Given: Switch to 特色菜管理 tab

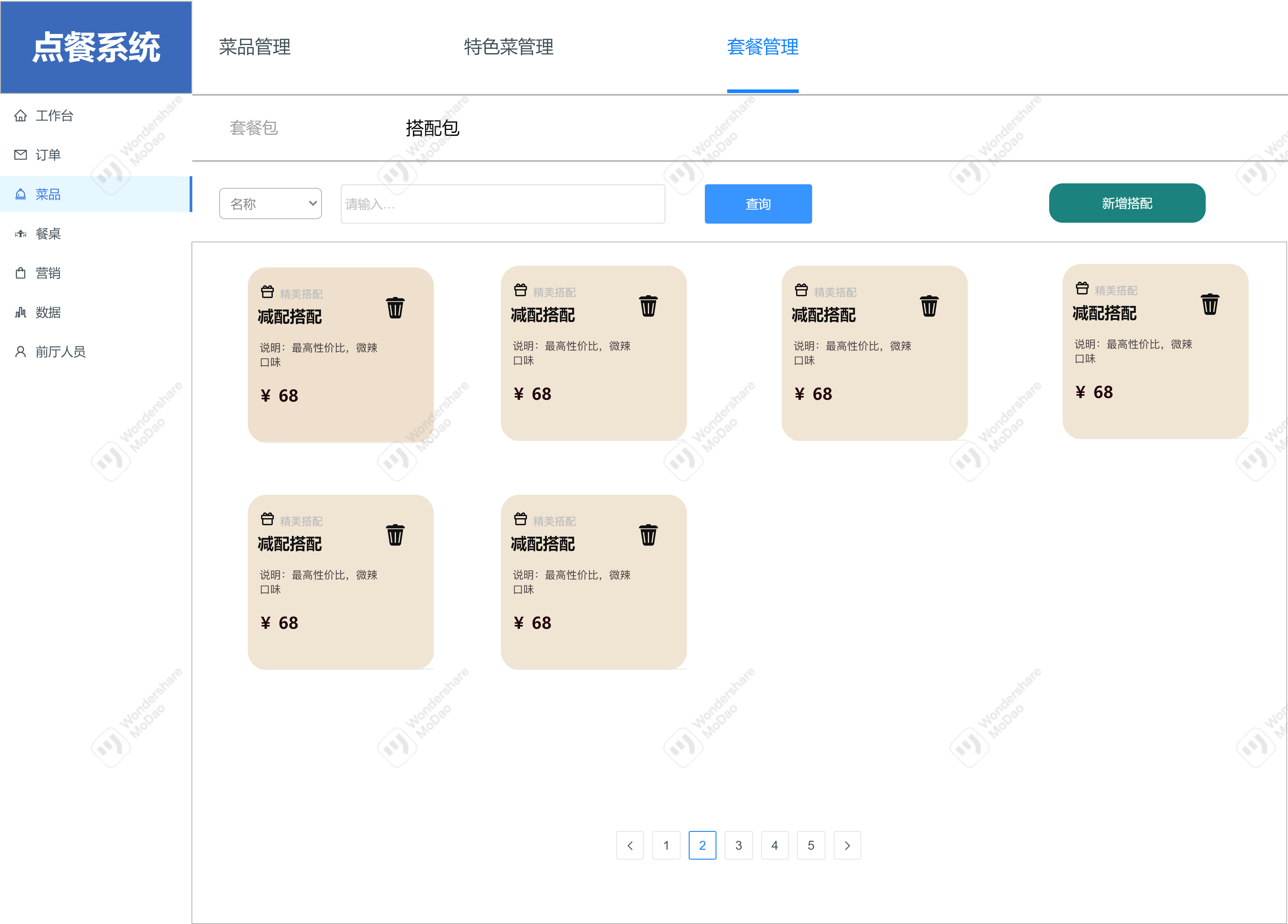Looking at the screenshot, I should pyautogui.click(x=509, y=47).
